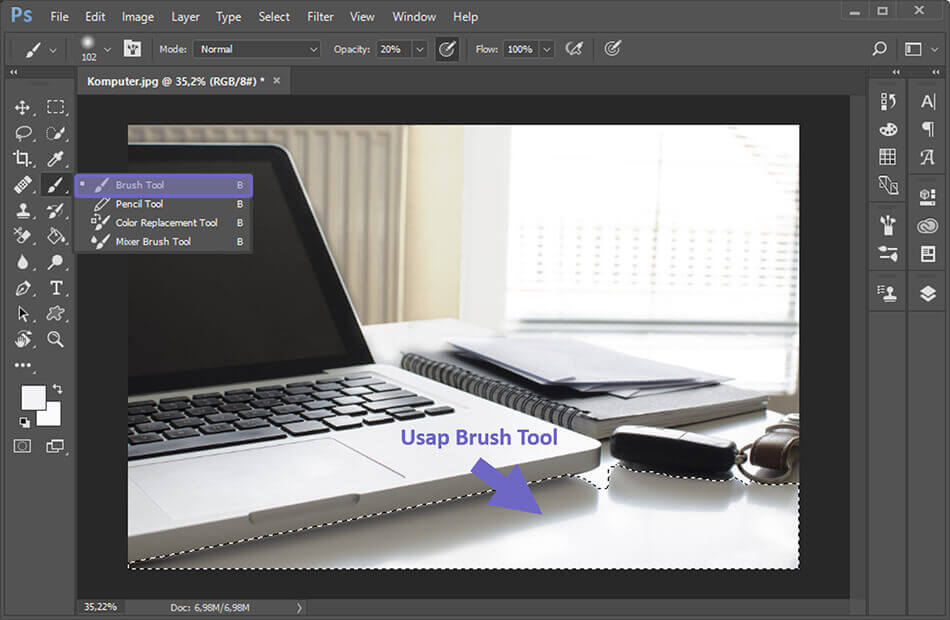Reset default foreground and background colors
The height and width of the screenshot is (620, 950).
pyautogui.click(x=24, y=422)
